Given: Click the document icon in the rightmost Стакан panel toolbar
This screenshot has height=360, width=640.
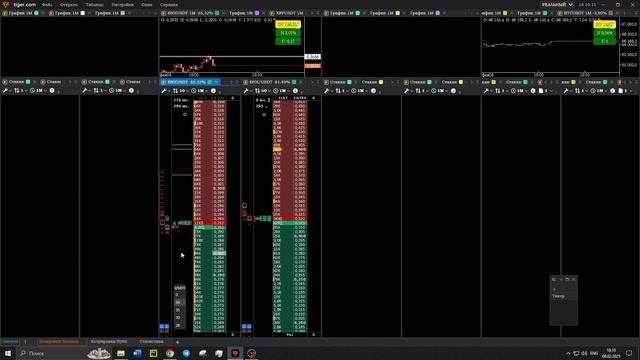Looking at the screenshot, I should [621, 91].
